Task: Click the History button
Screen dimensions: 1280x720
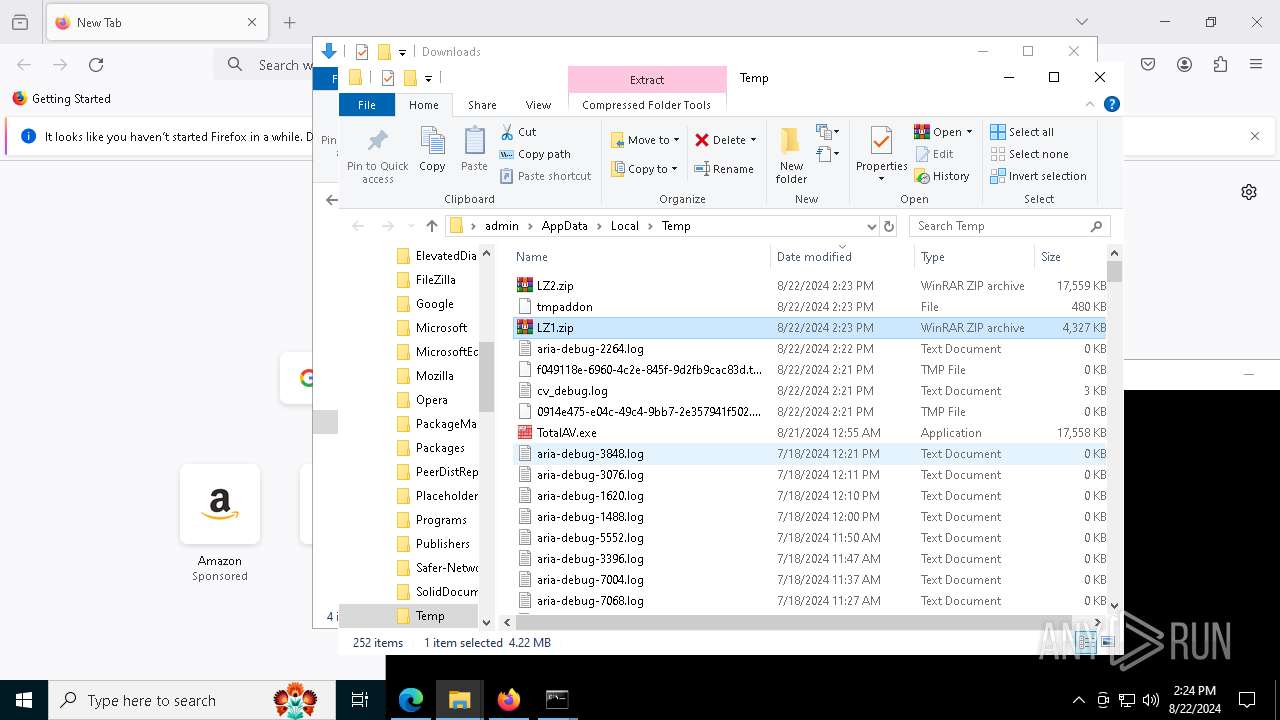Action: coord(941,176)
